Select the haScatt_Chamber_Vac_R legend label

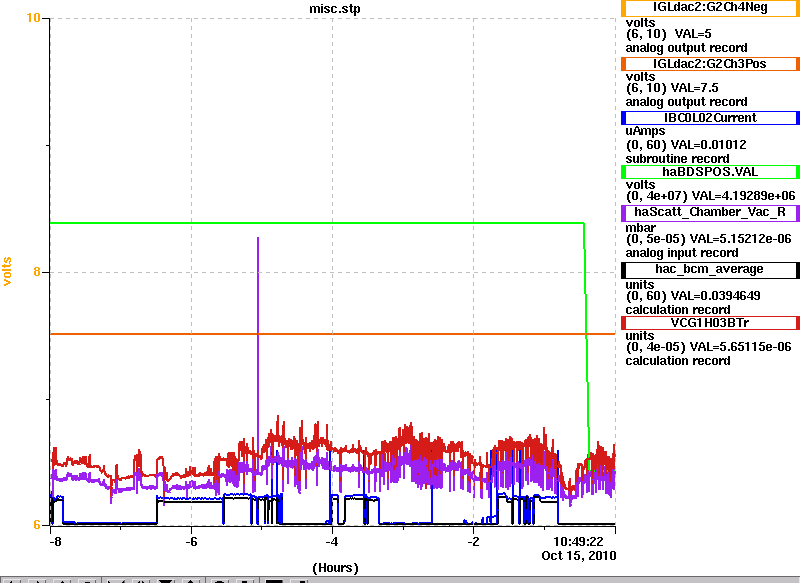point(710,213)
